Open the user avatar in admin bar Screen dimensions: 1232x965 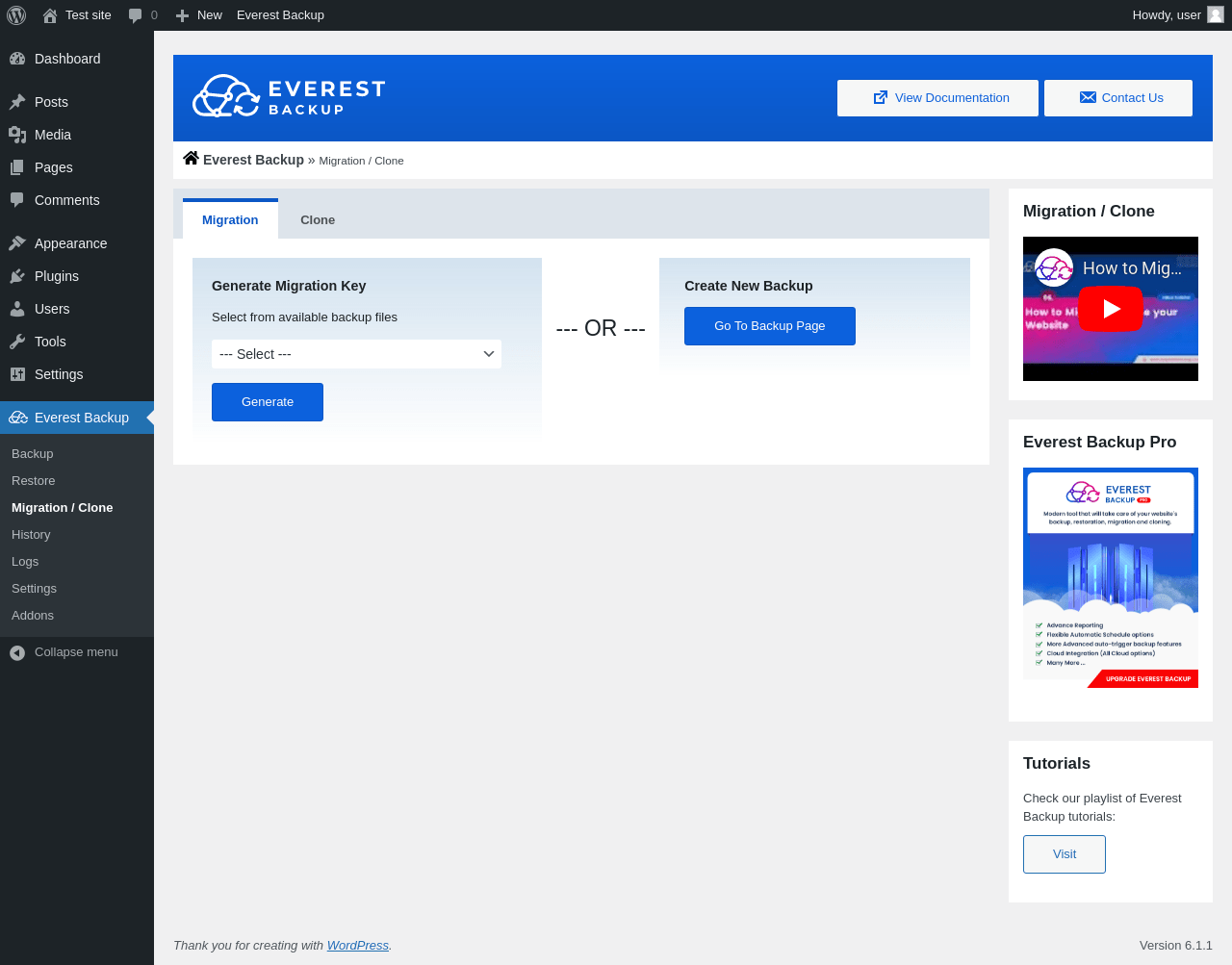coord(1216,15)
